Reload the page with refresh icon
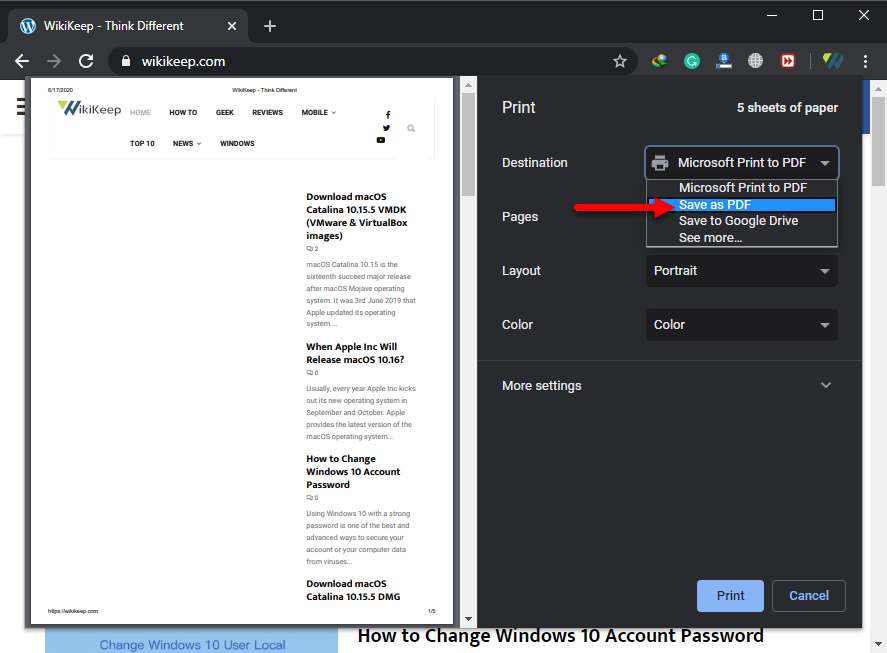Screen dimensions: 887x653 [86, 61]
